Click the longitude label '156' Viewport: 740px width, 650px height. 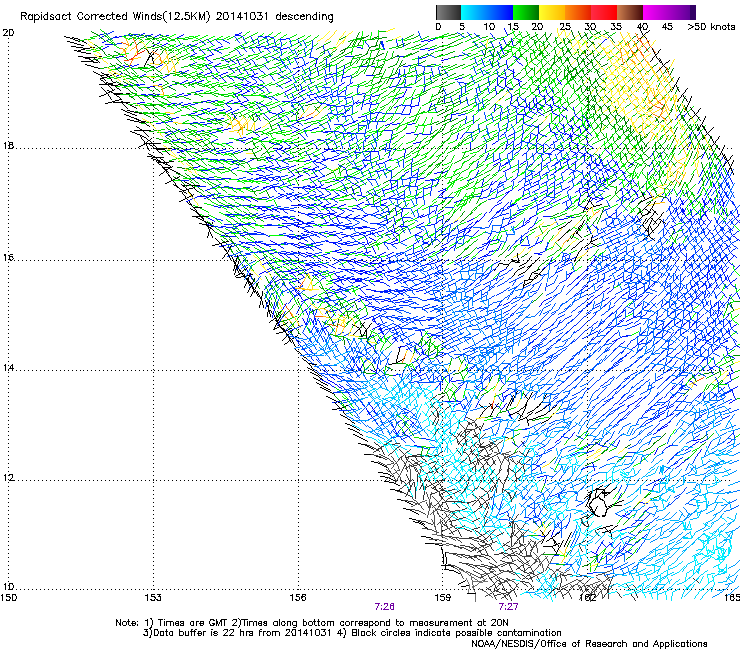[298, 598]
